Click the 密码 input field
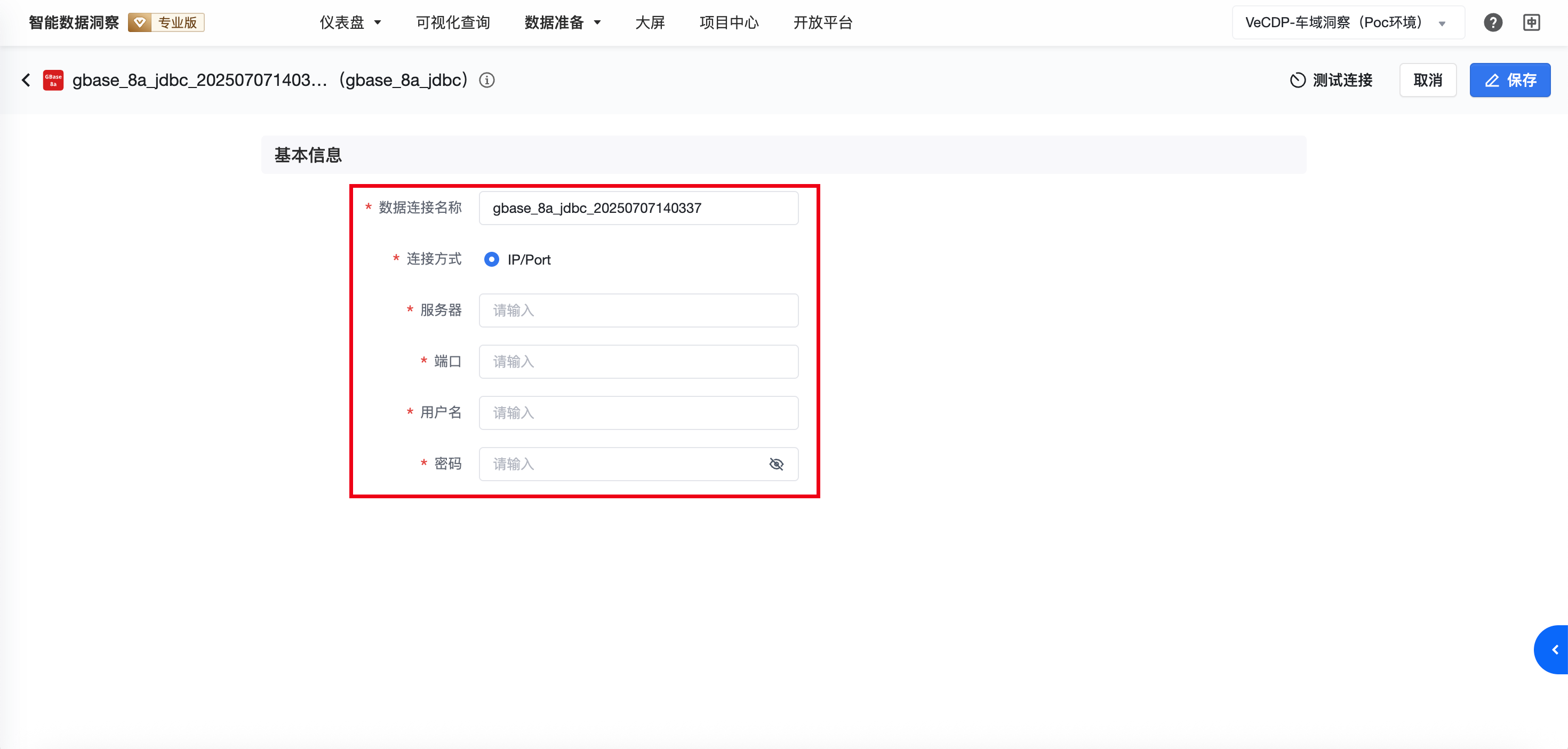Screen dimensions: 1568x749 click(x=638, y=464)
